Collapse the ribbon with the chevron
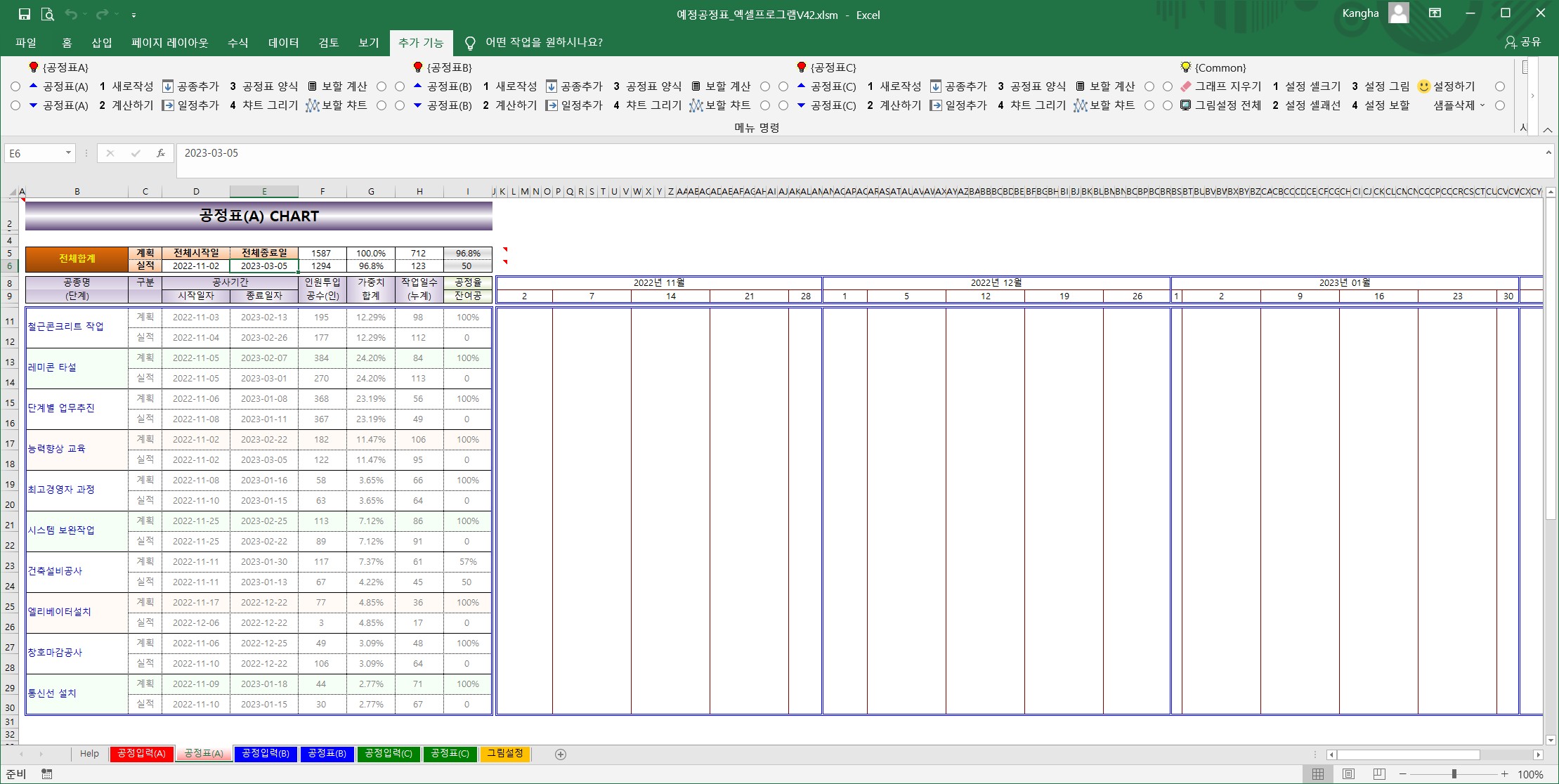 1548,130
